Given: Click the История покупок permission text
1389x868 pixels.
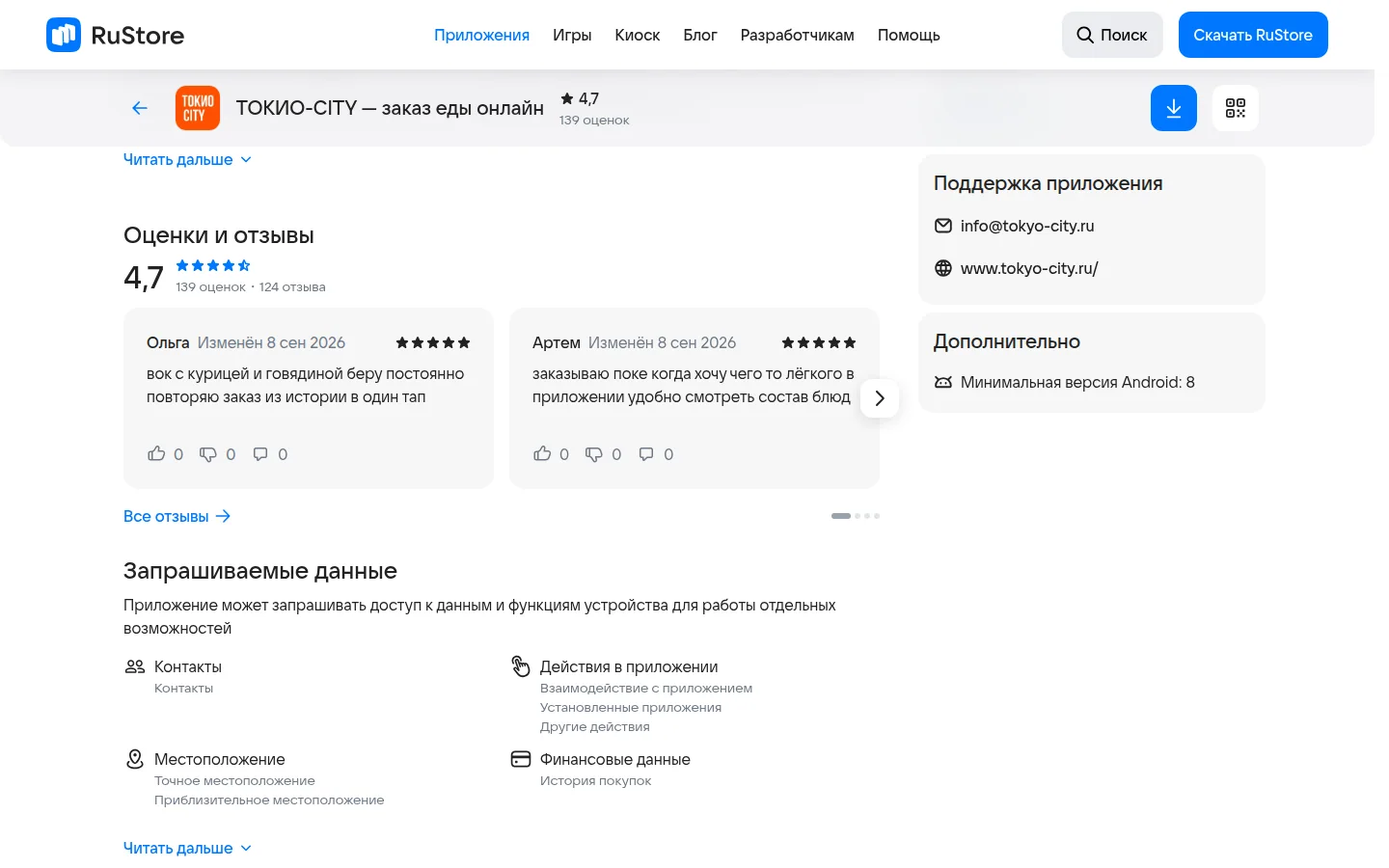Looking at the screenshot, I should pyautogui.click(x=595, y=780).
